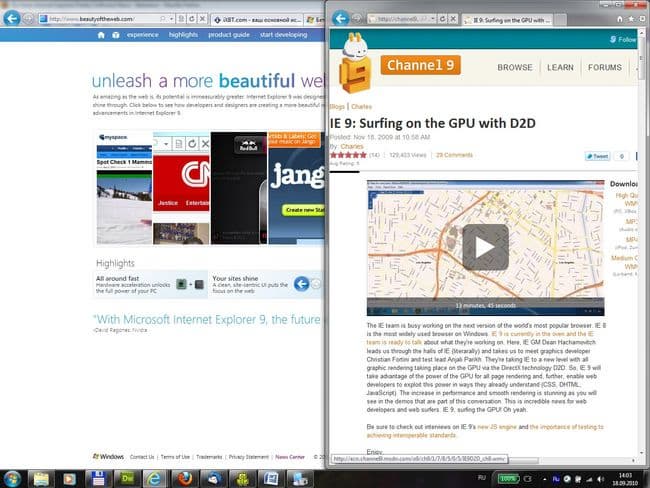
Task: Click the News Center footer link
Action: click(290, 457)
